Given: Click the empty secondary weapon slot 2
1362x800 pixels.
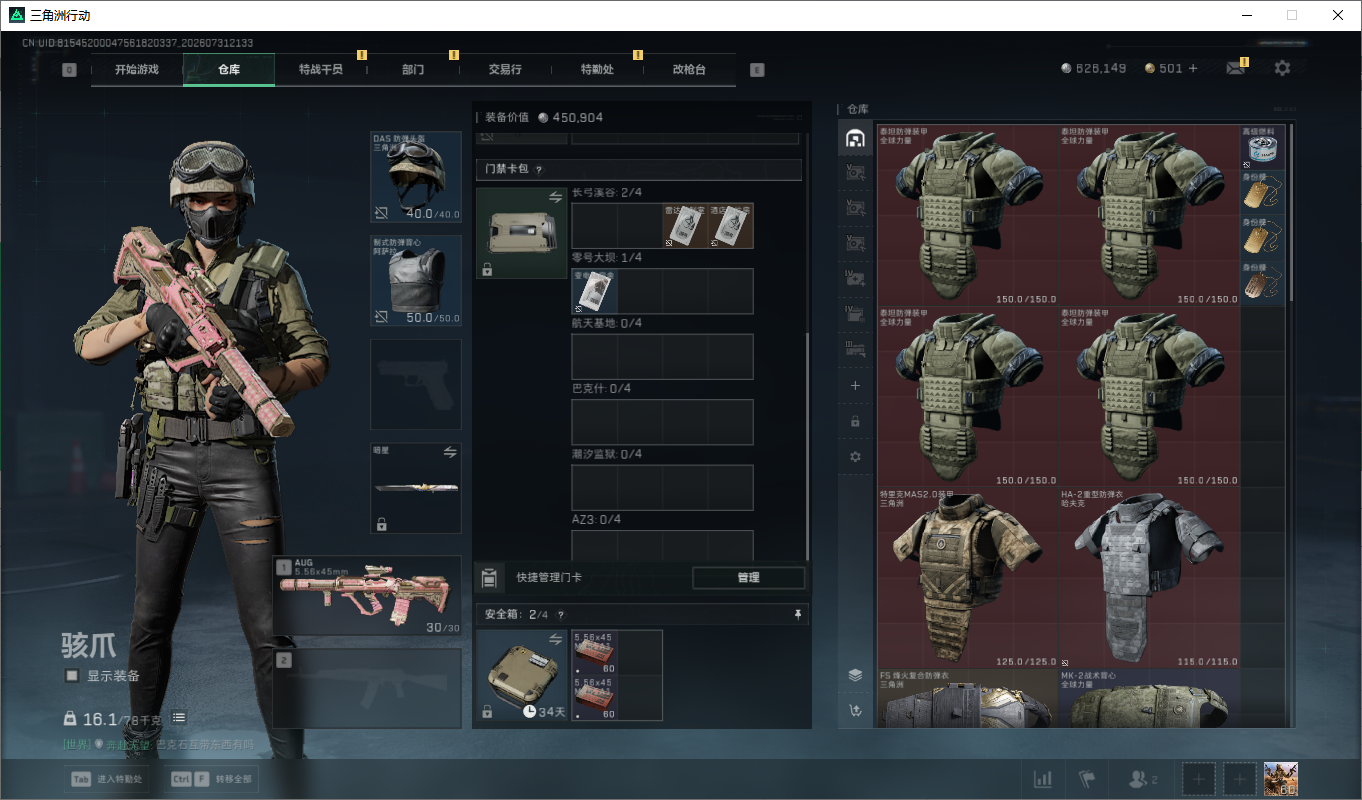Looking at the screenshot, I should coord(367,688).
